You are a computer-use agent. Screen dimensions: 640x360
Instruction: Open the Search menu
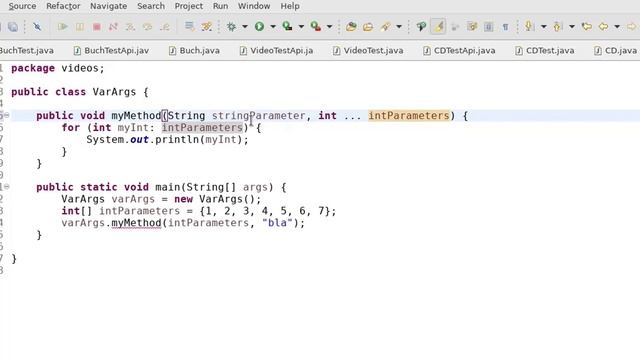[151, 6]
